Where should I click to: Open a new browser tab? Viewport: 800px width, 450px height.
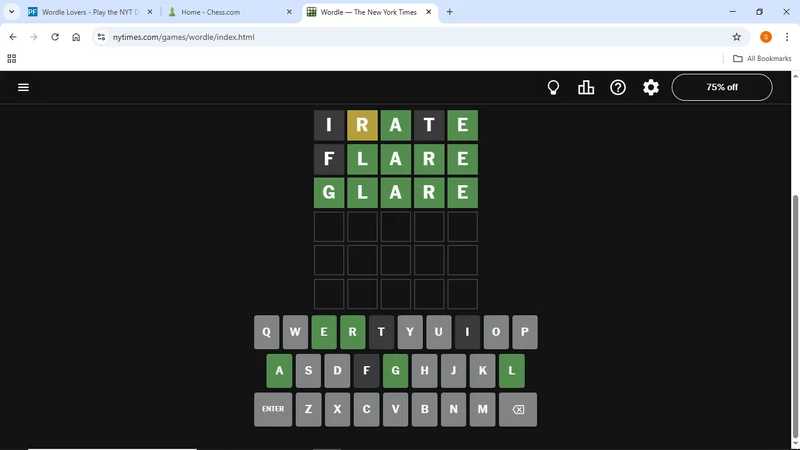(449, 12)
